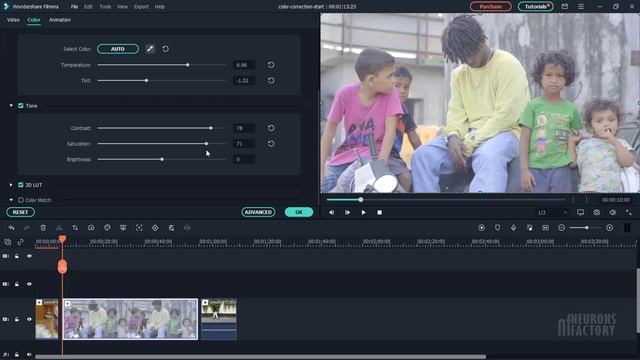Image resolution: width=640 pixels, height=360 pixels.
Task: Click the OK button
Action: 299,212
